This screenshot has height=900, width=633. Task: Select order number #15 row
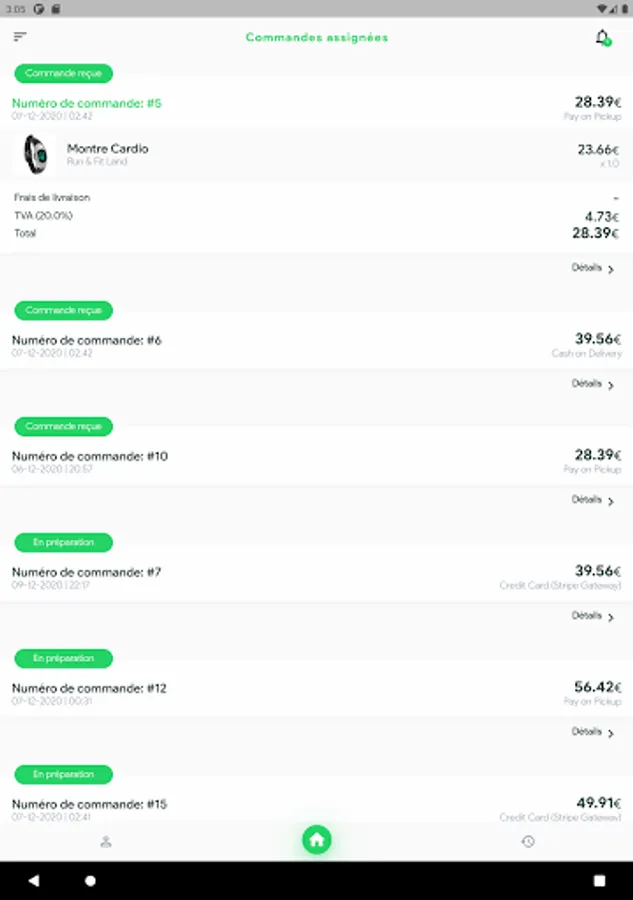[x=316, y=808]
